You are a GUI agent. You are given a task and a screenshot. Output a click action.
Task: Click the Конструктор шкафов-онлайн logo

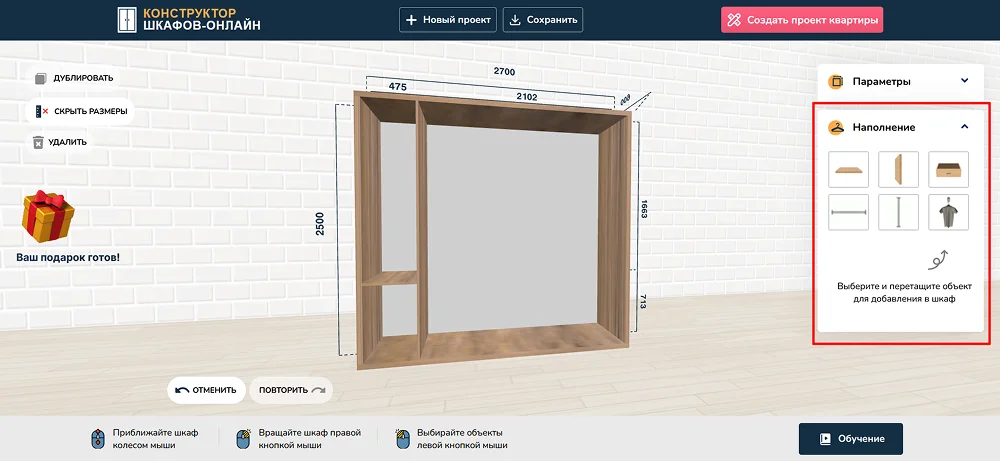click(x=188, y=20)
